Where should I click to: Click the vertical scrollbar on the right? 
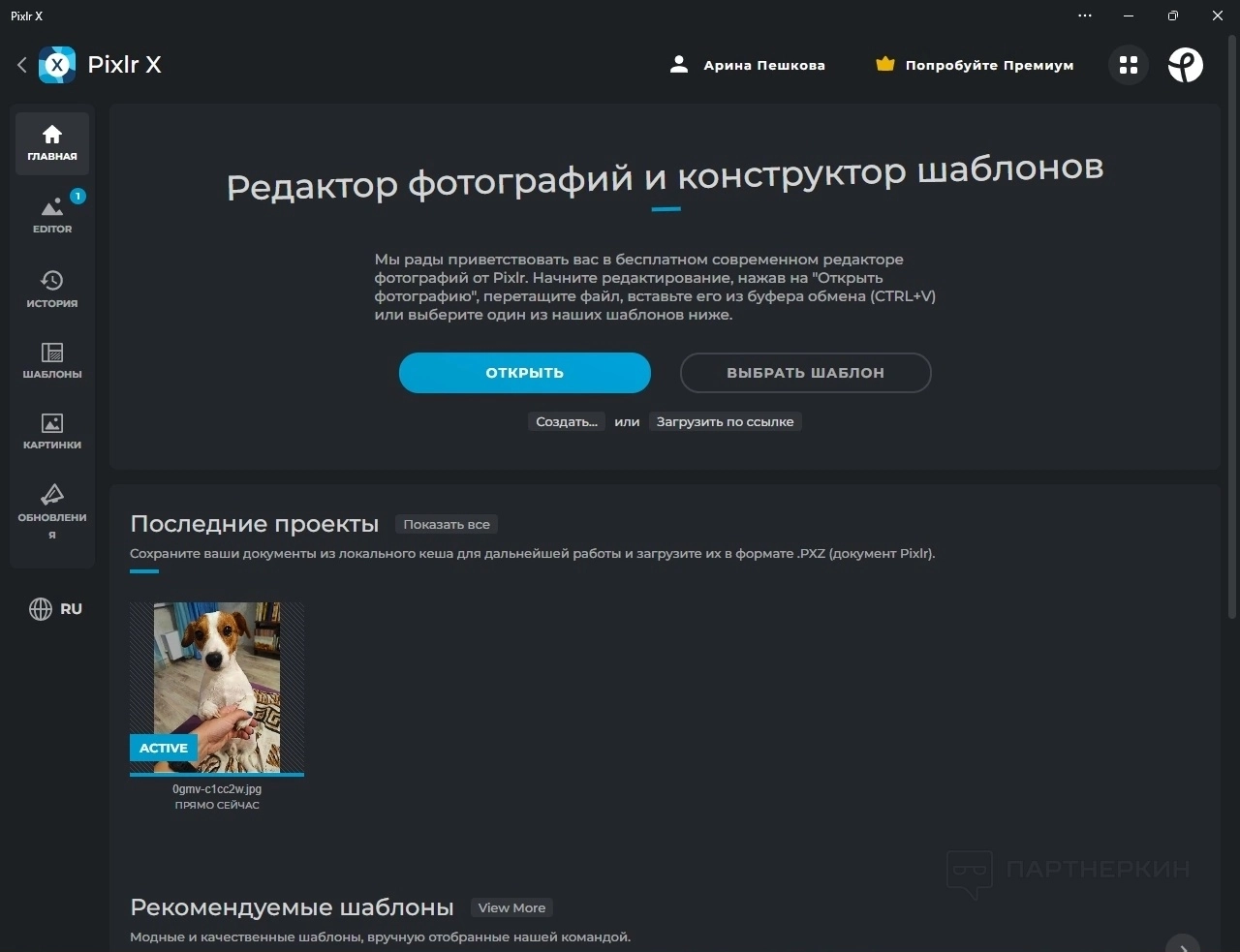click(x=1232, y=326)
